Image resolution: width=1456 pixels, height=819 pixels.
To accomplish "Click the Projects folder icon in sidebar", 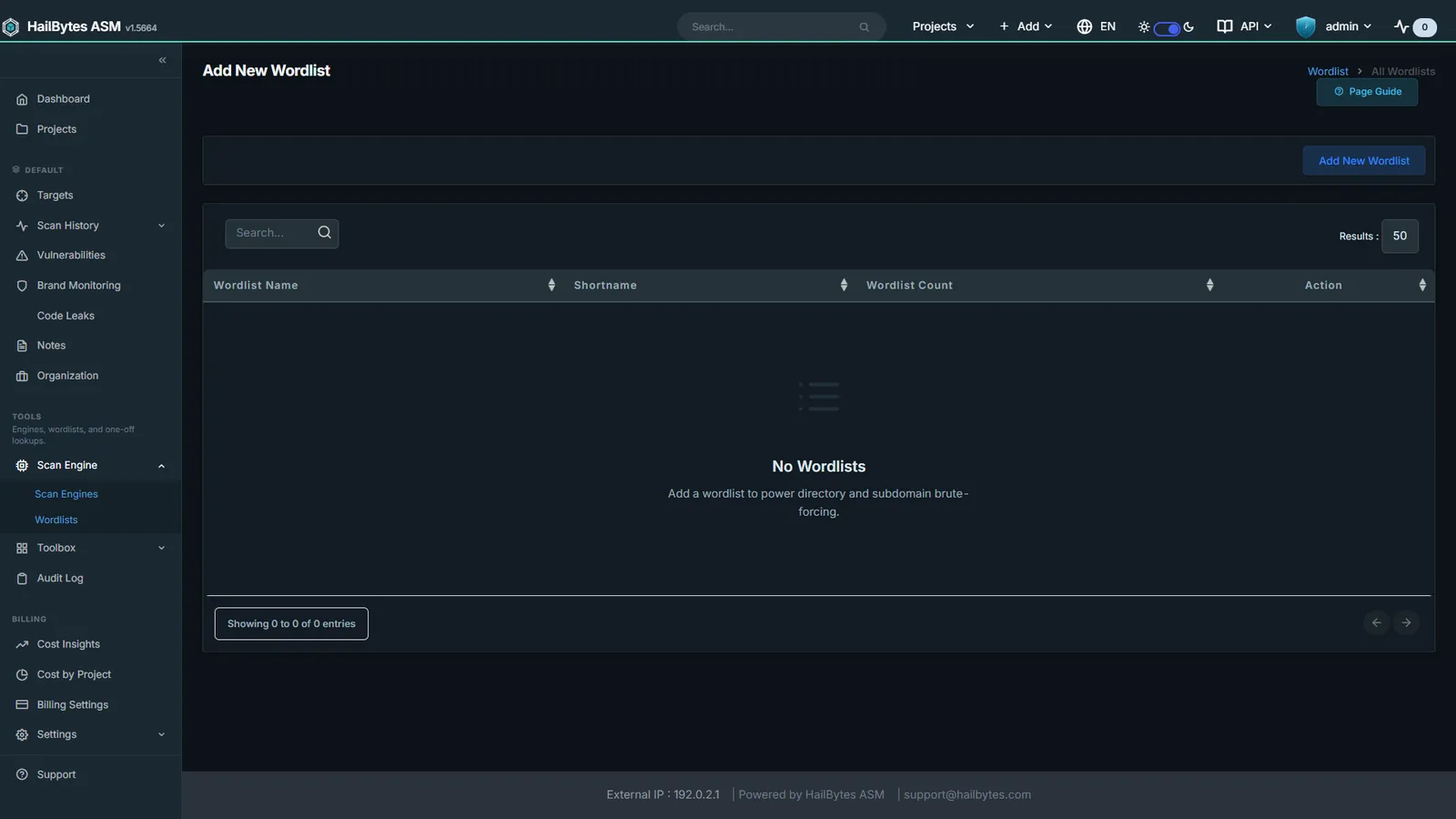I will click(22, 129).
